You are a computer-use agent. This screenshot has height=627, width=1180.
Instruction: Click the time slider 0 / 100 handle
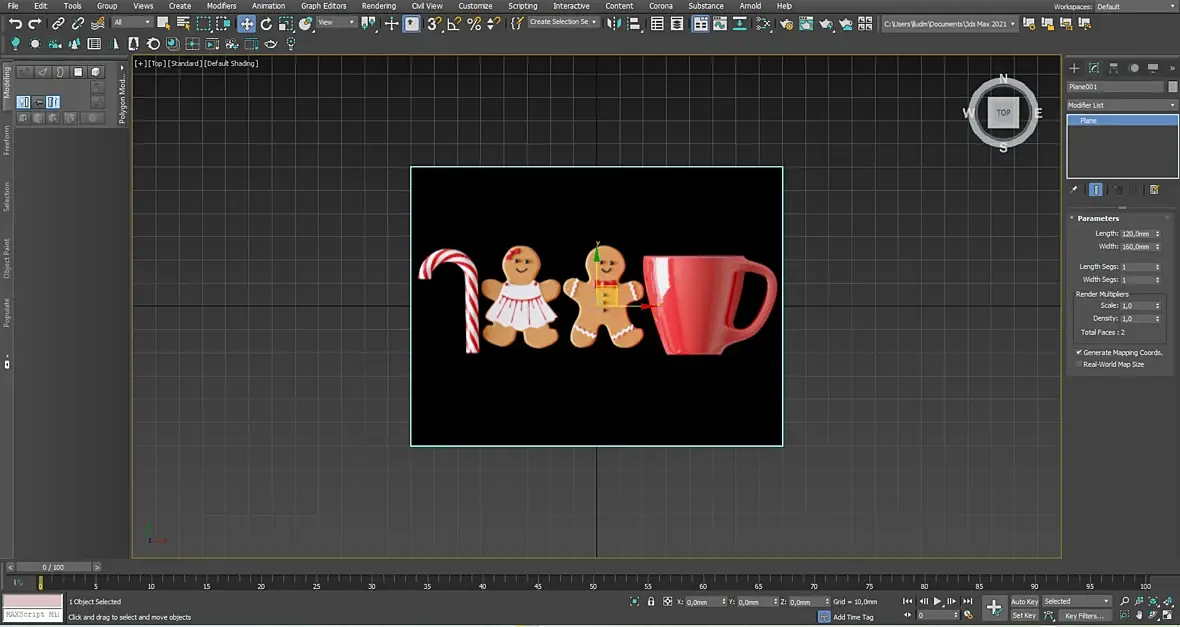click(53, 567)
